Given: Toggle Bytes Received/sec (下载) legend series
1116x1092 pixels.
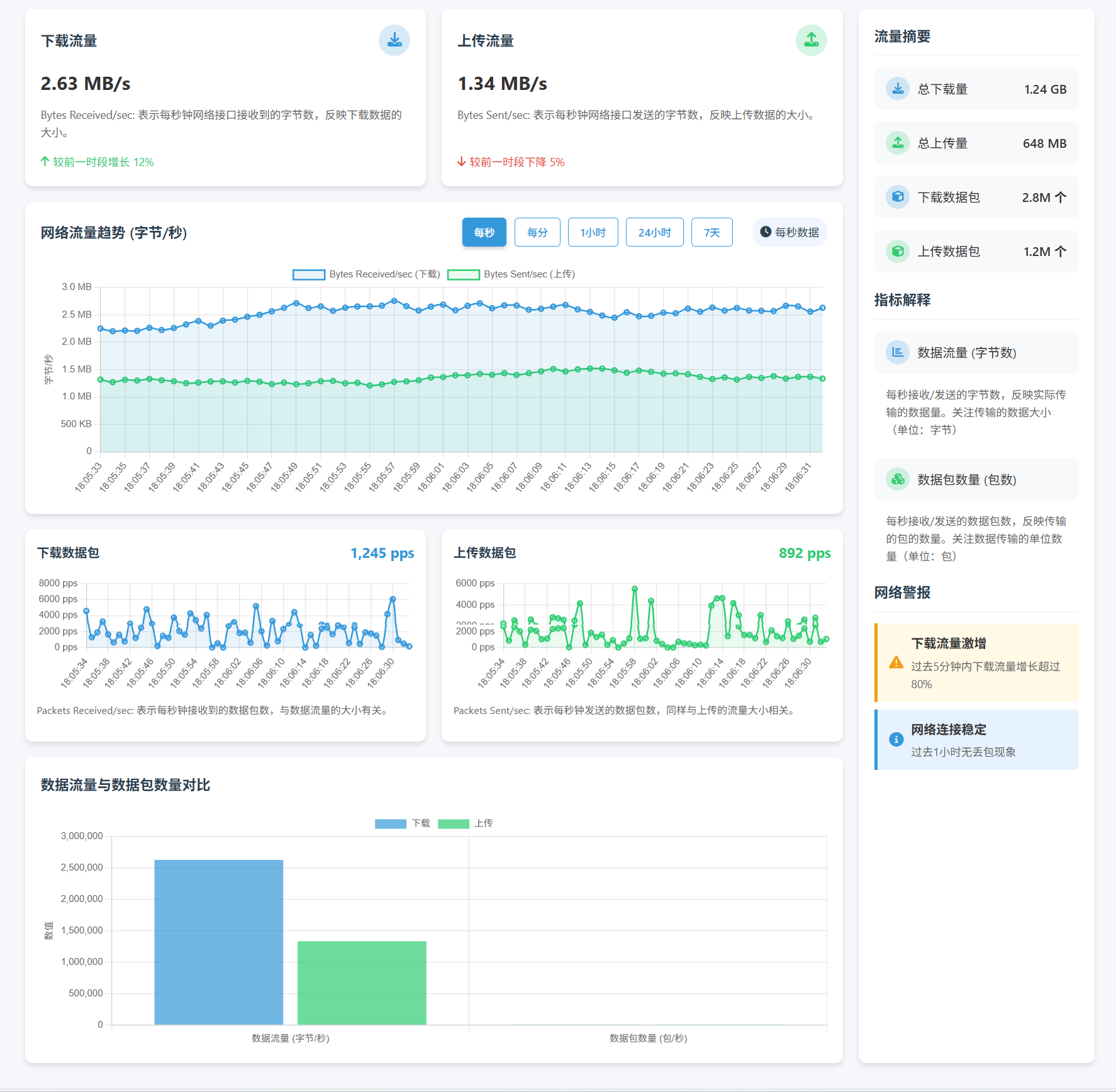Looking at the screenshot, I should pos(366,274).
